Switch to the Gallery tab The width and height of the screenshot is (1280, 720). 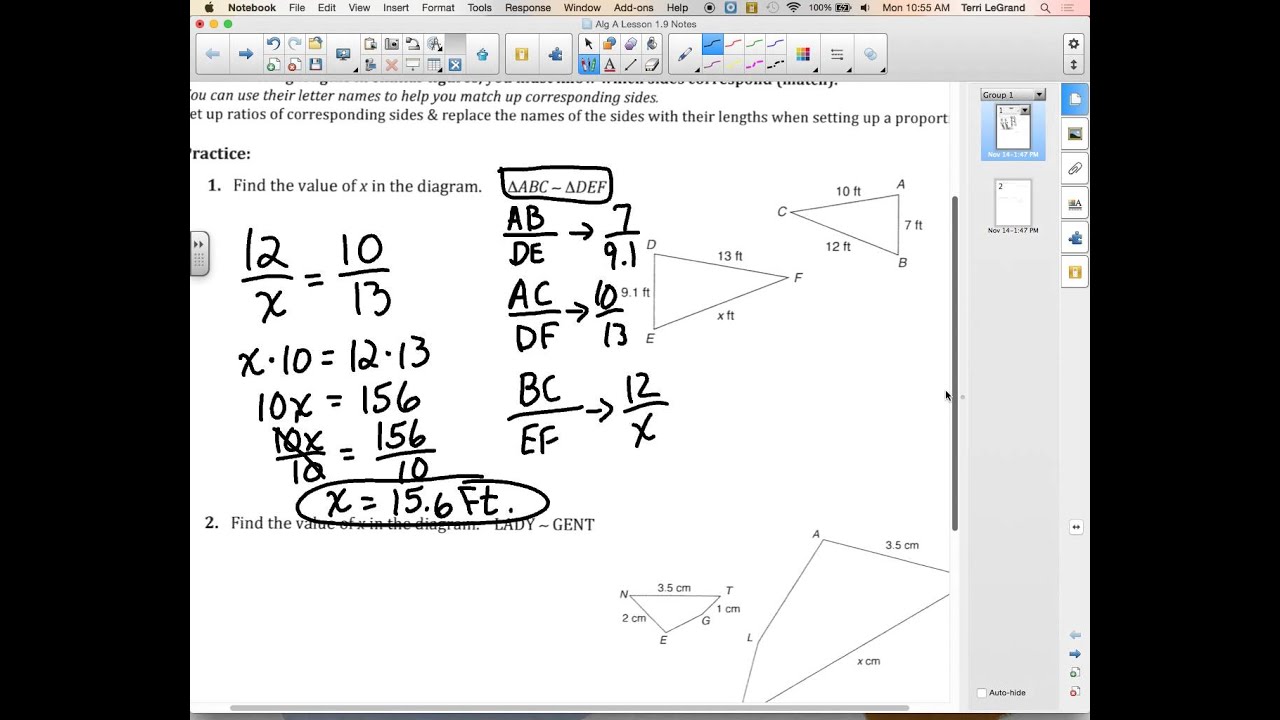tap(1075, 134)
